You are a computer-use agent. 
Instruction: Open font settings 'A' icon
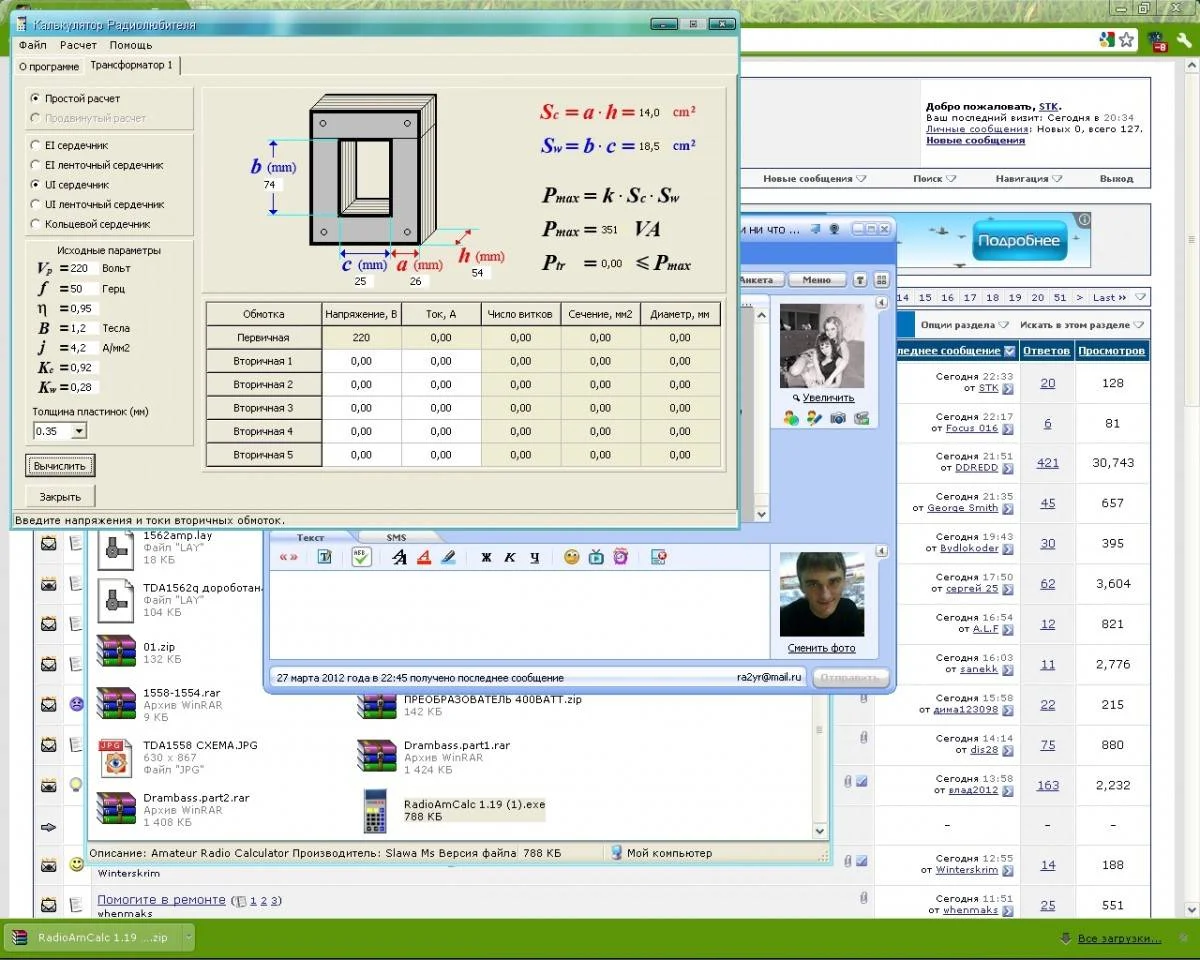[399, 557]
